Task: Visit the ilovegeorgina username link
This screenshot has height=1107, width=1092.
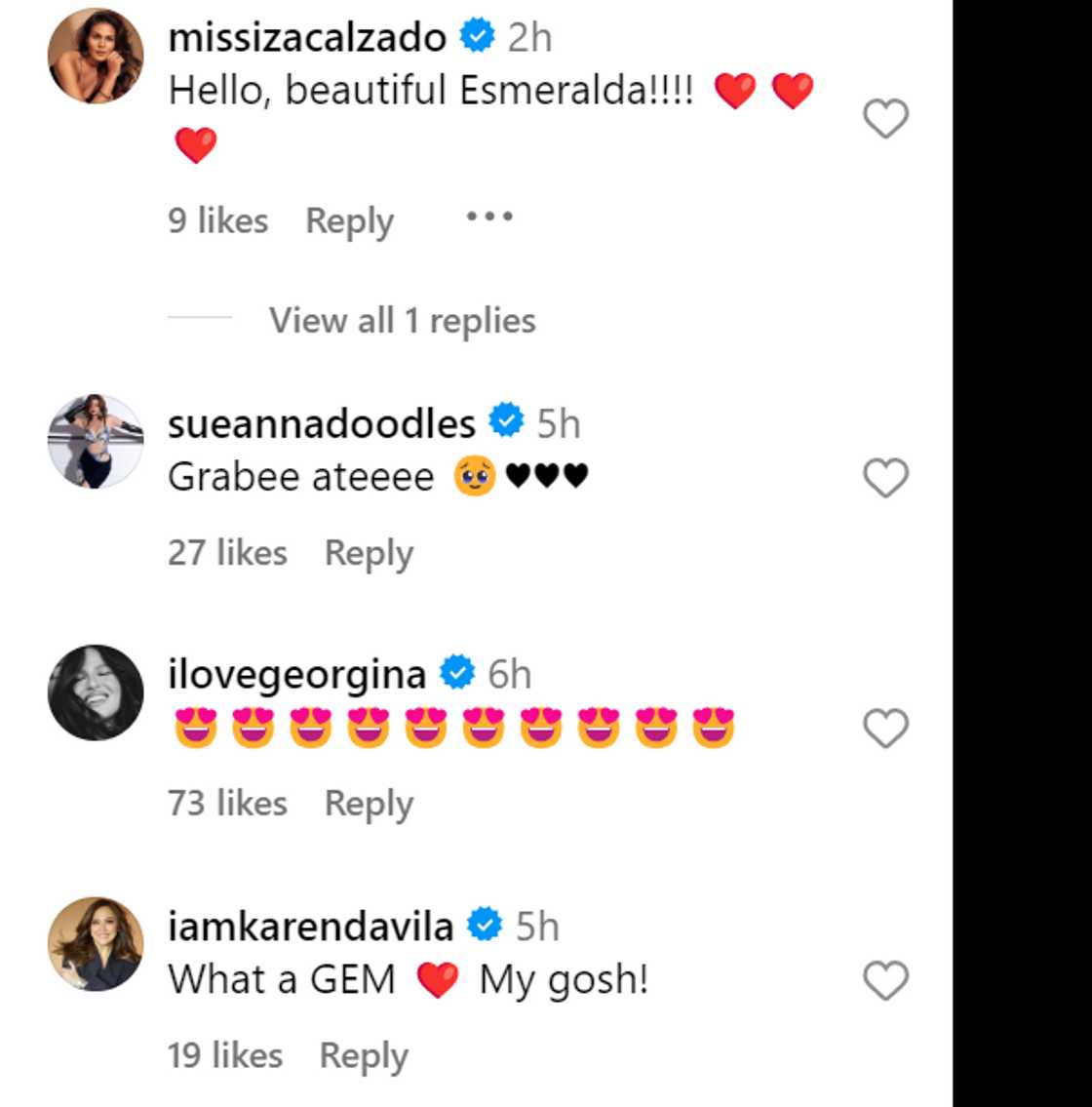Action: [296, 674]
